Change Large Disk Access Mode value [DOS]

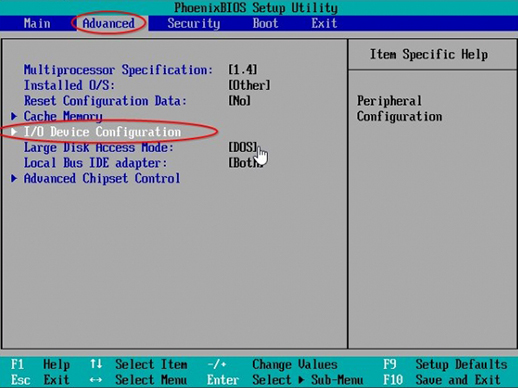coord(243,147)
